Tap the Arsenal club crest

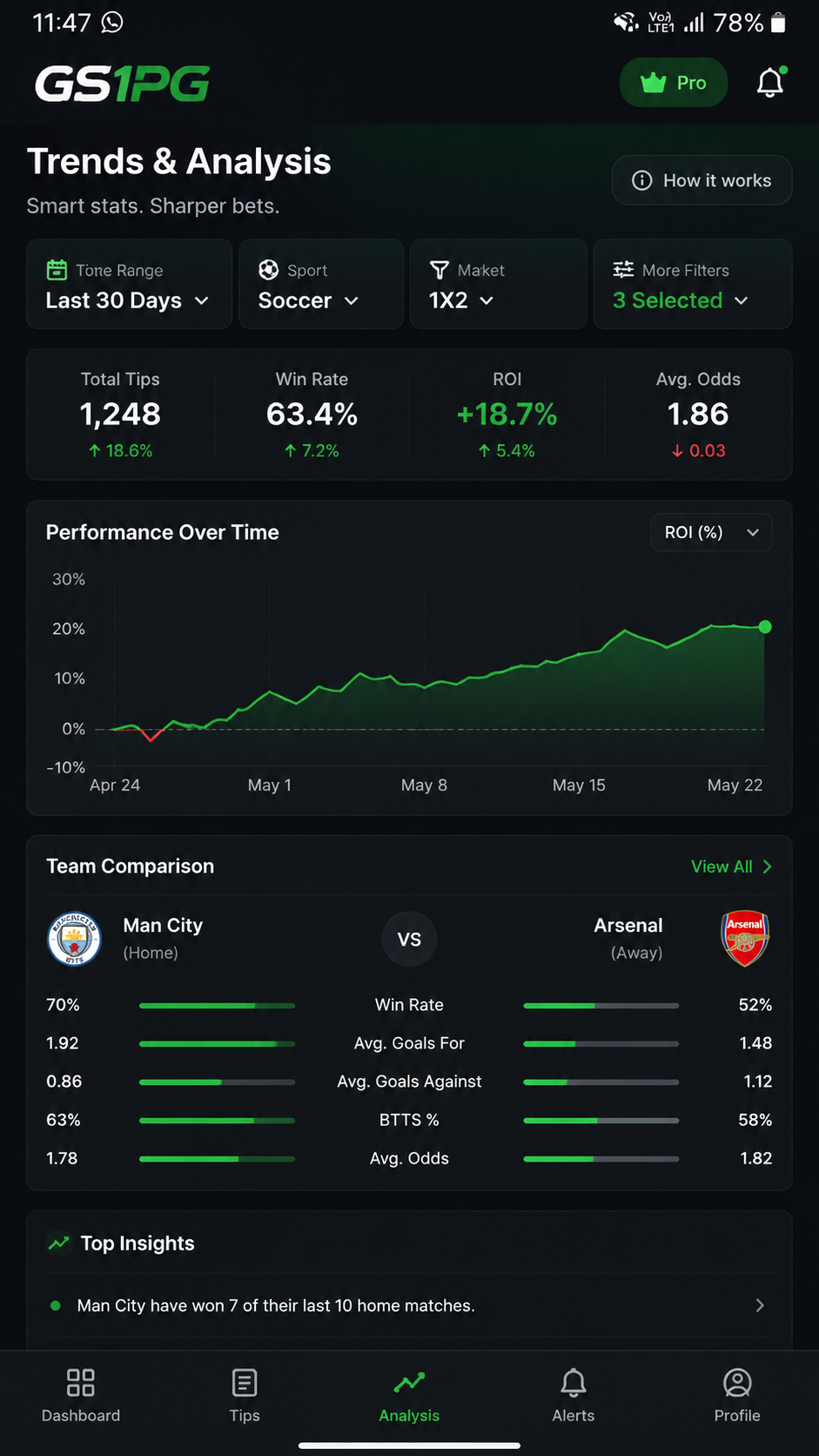745,939
